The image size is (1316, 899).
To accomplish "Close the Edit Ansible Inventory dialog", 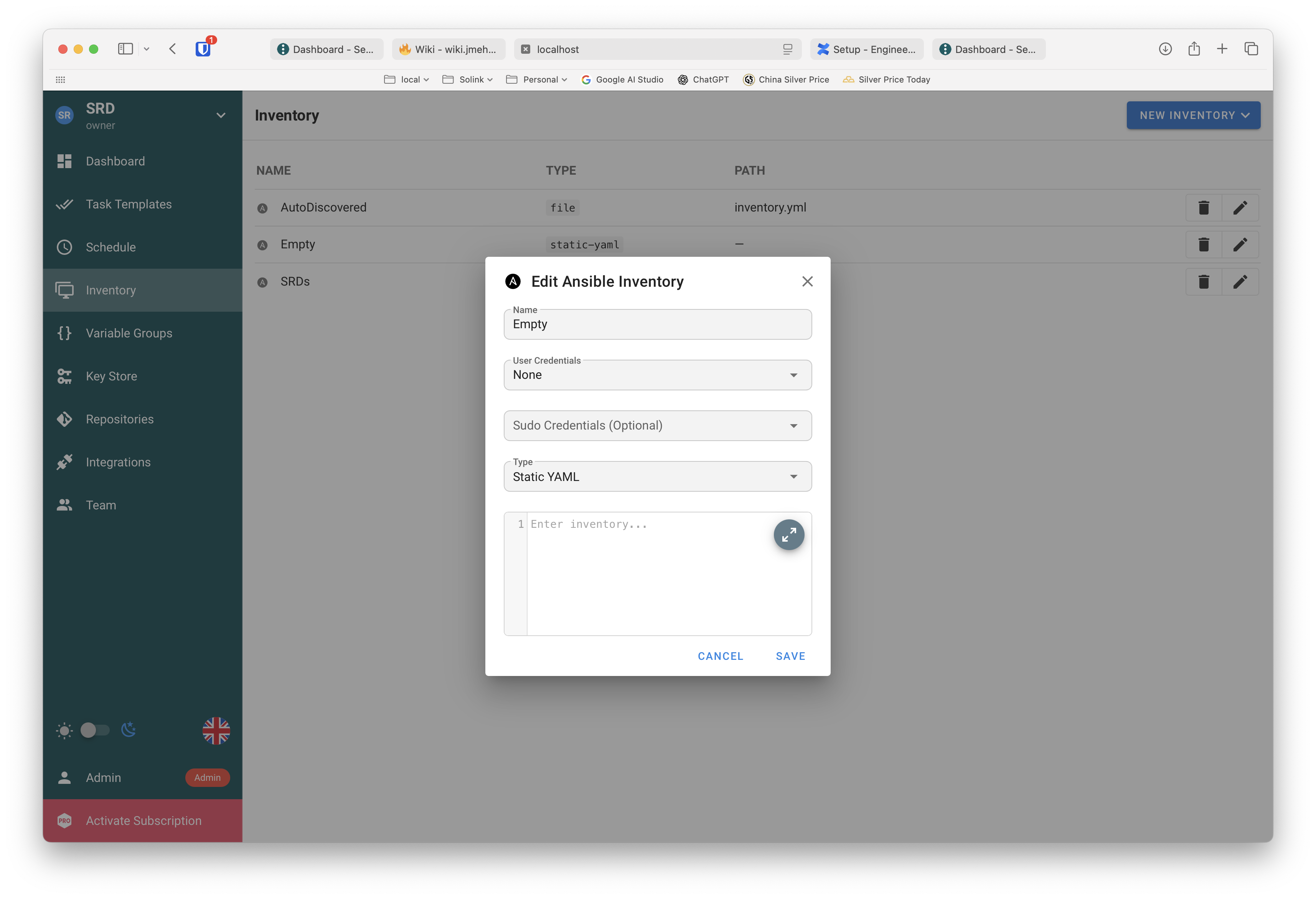I will (x=807, y=281).
